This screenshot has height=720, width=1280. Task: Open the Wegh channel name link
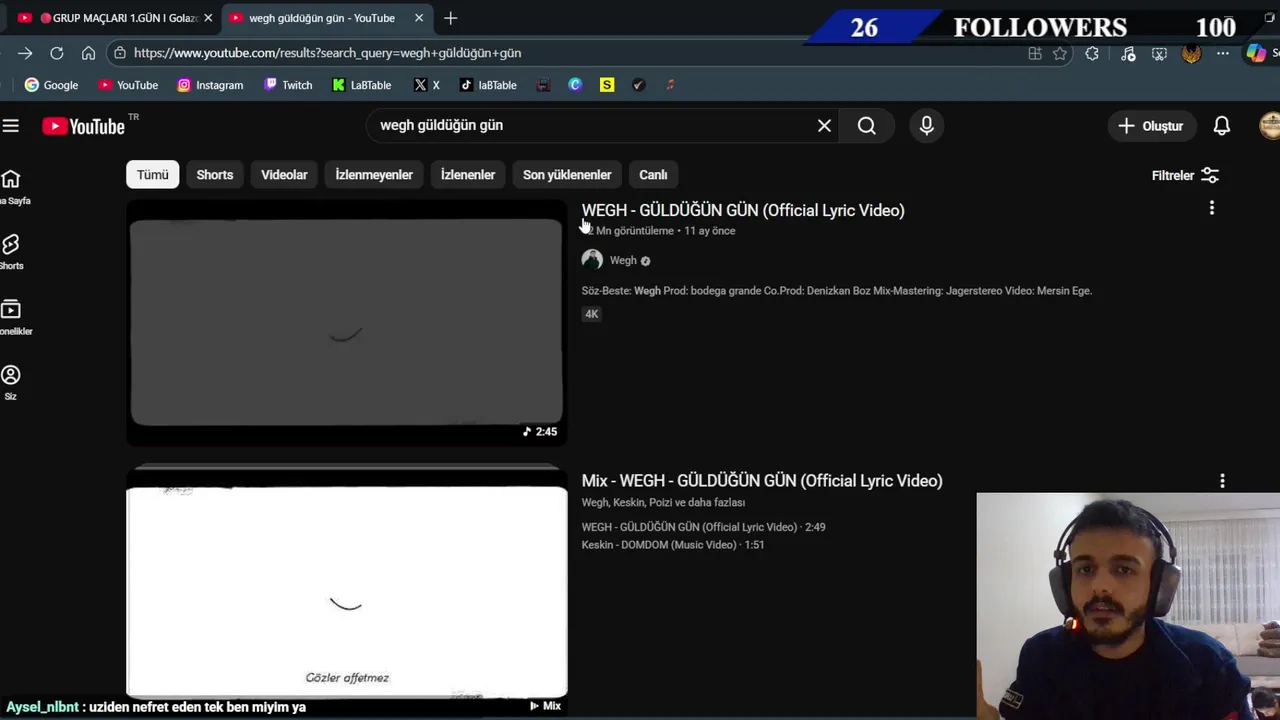point(623,260)
